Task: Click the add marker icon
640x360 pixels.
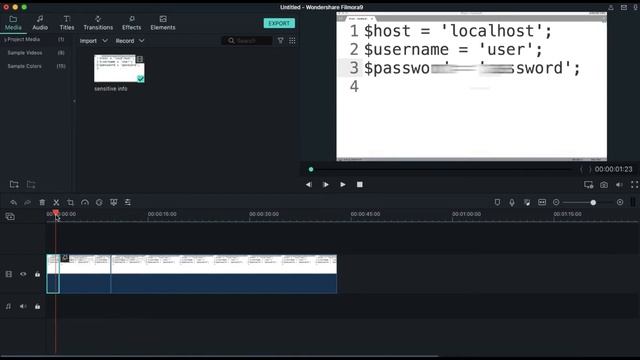Action: coord(497,202)
